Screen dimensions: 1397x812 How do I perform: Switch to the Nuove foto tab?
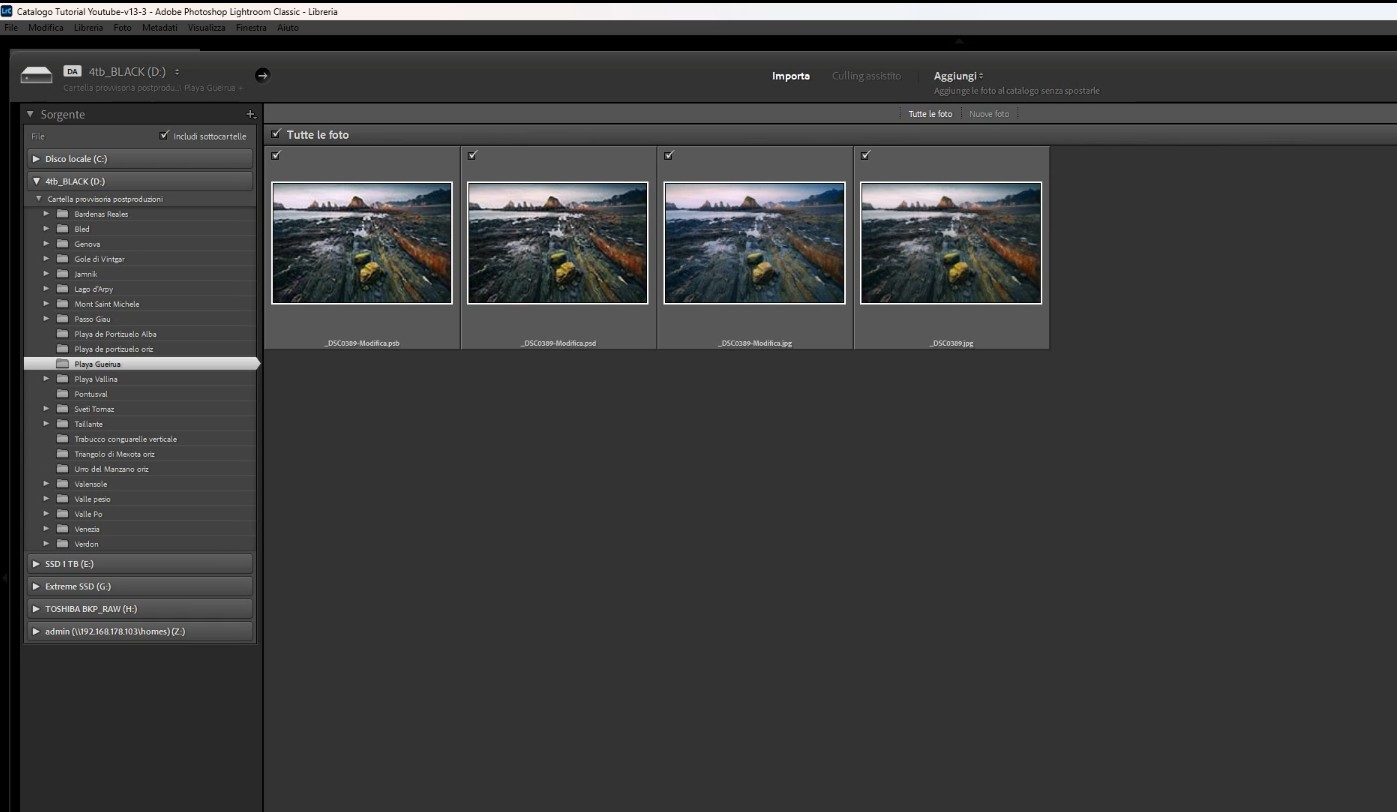(x=988, y=113)
